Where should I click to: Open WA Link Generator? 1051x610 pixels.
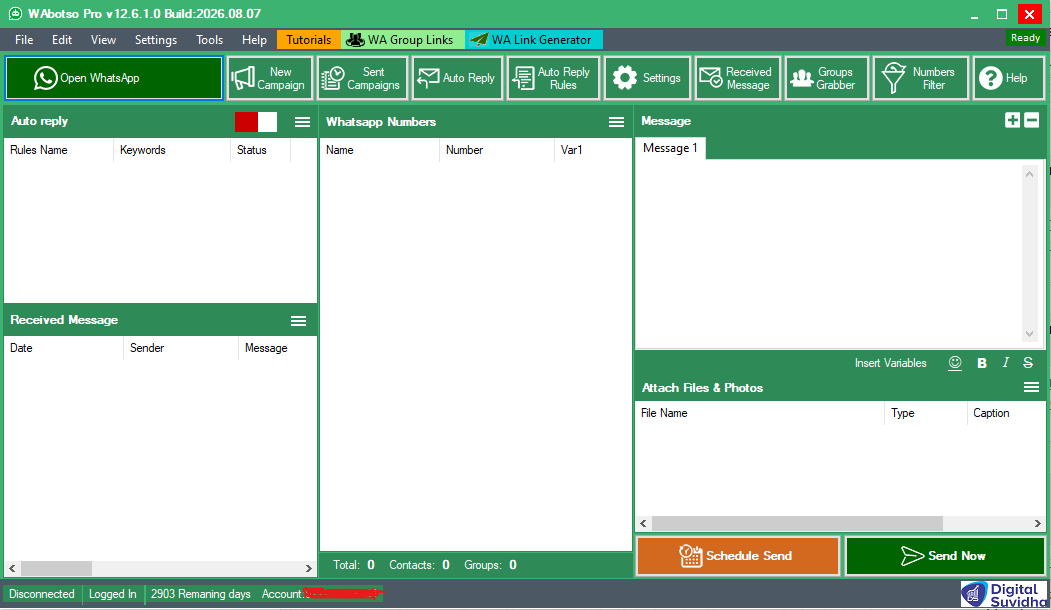tap(534, 40)
